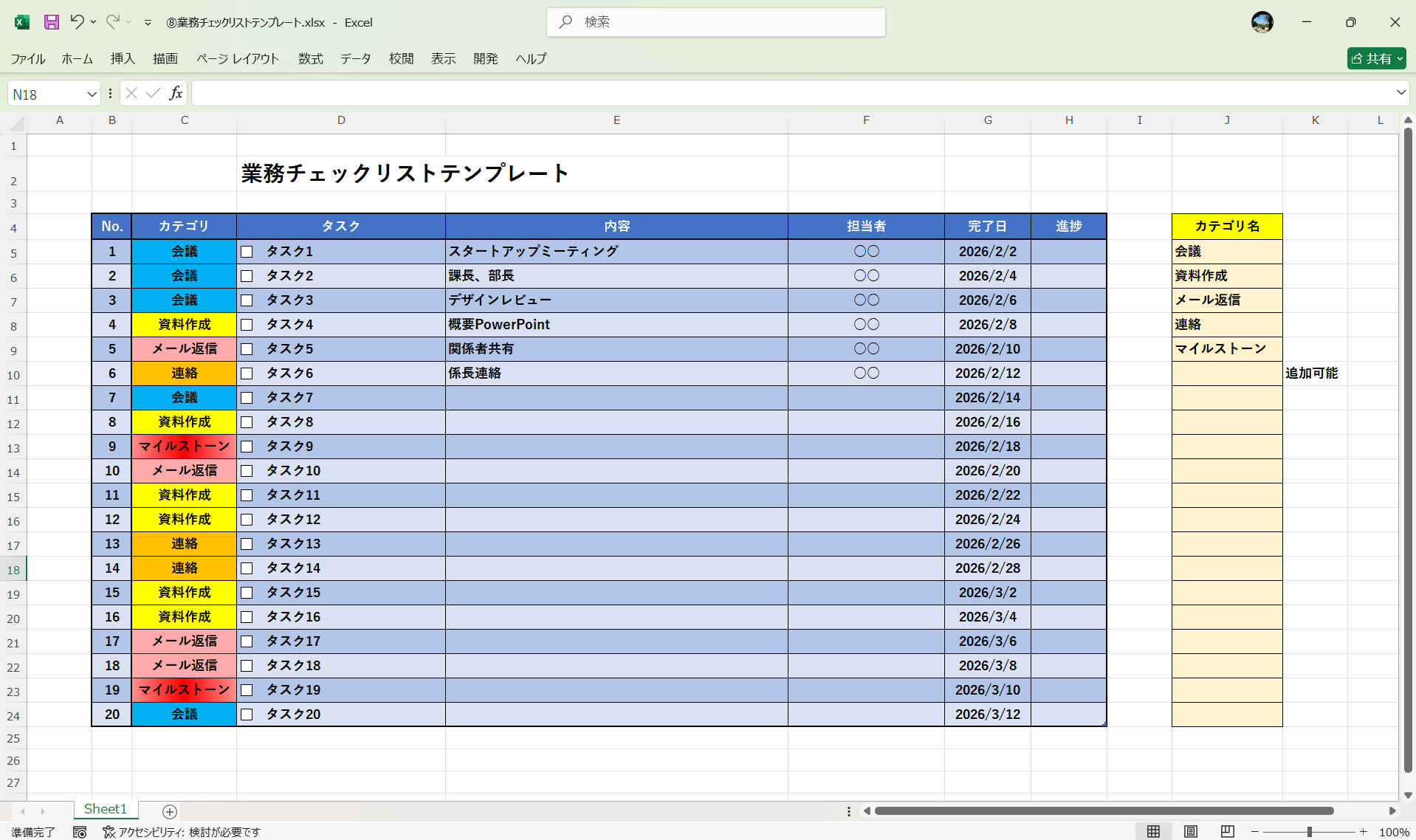Click the Insert Function (fx) icon

tap(176, 92)
